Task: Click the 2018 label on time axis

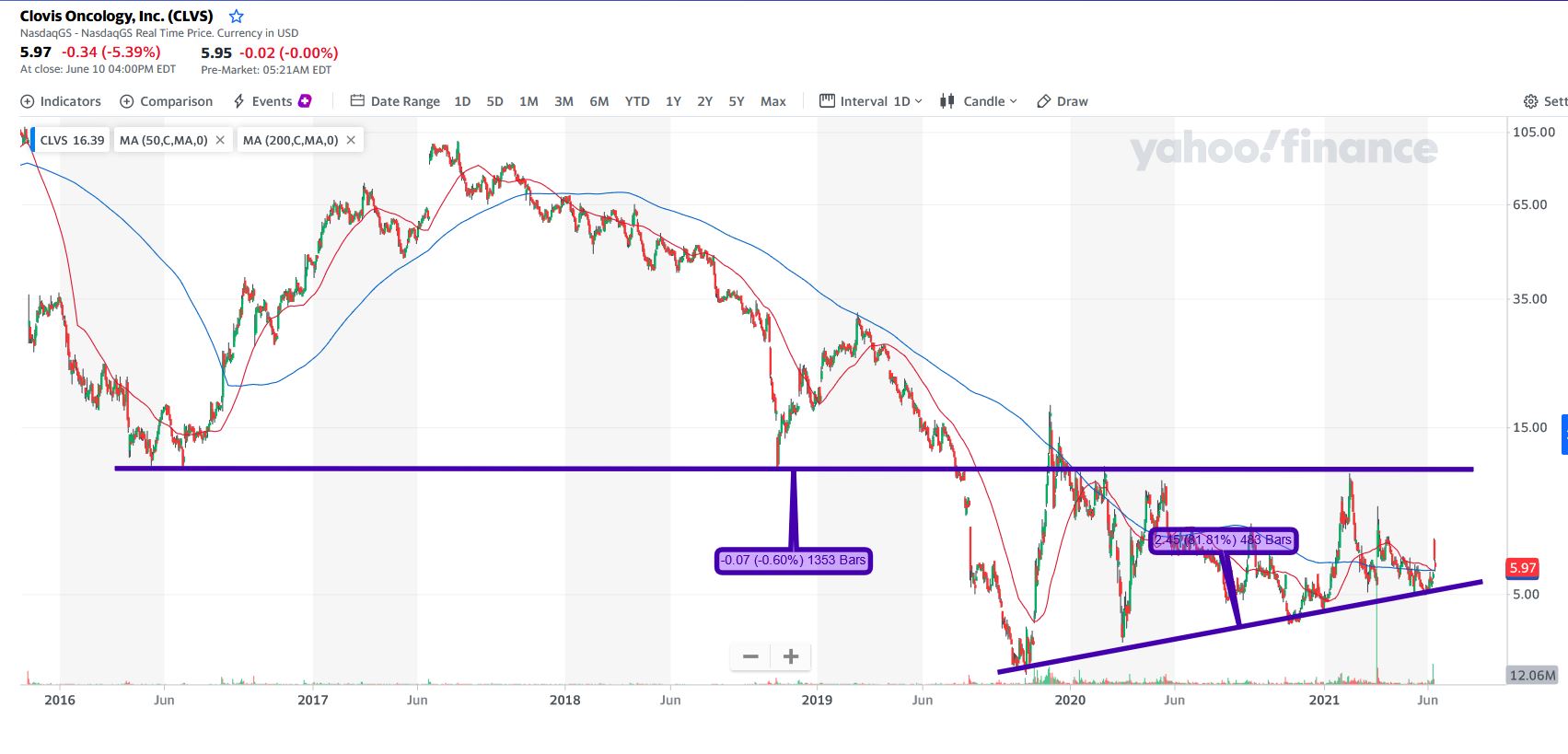Action: click(x=565, y=700)
